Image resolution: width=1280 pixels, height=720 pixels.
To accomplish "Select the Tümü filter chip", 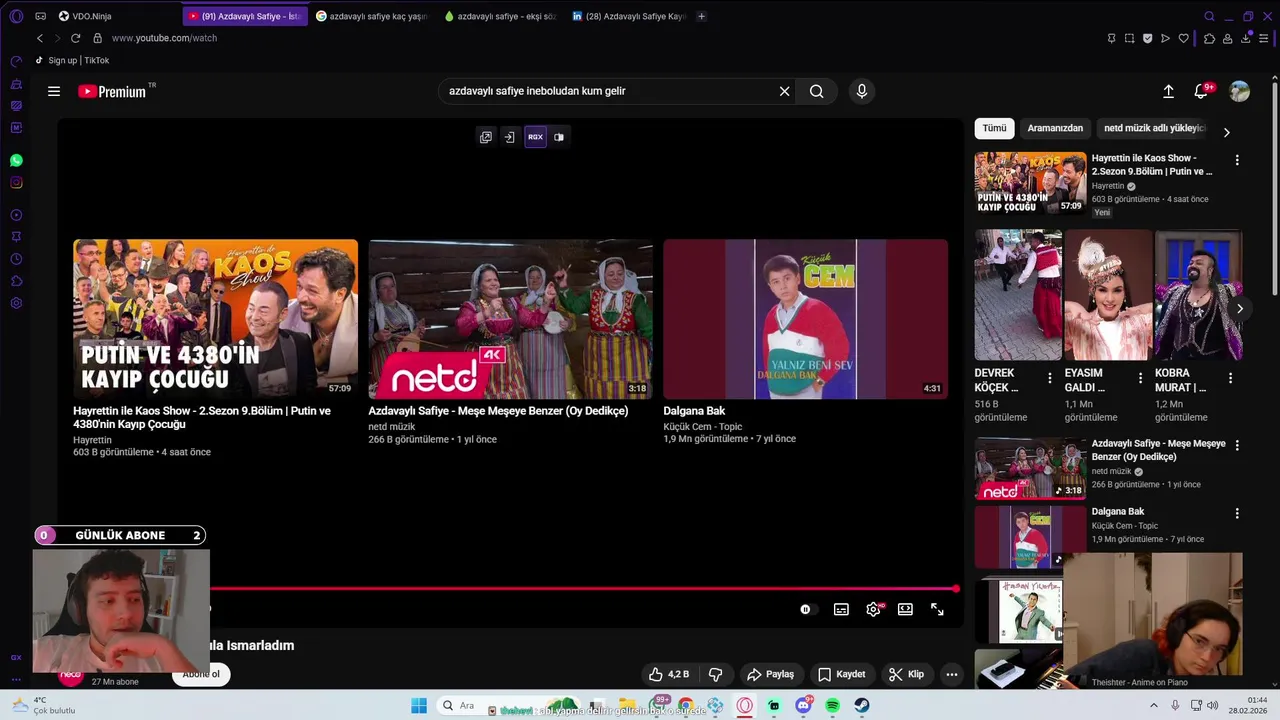I will click(x=994, y=128).
